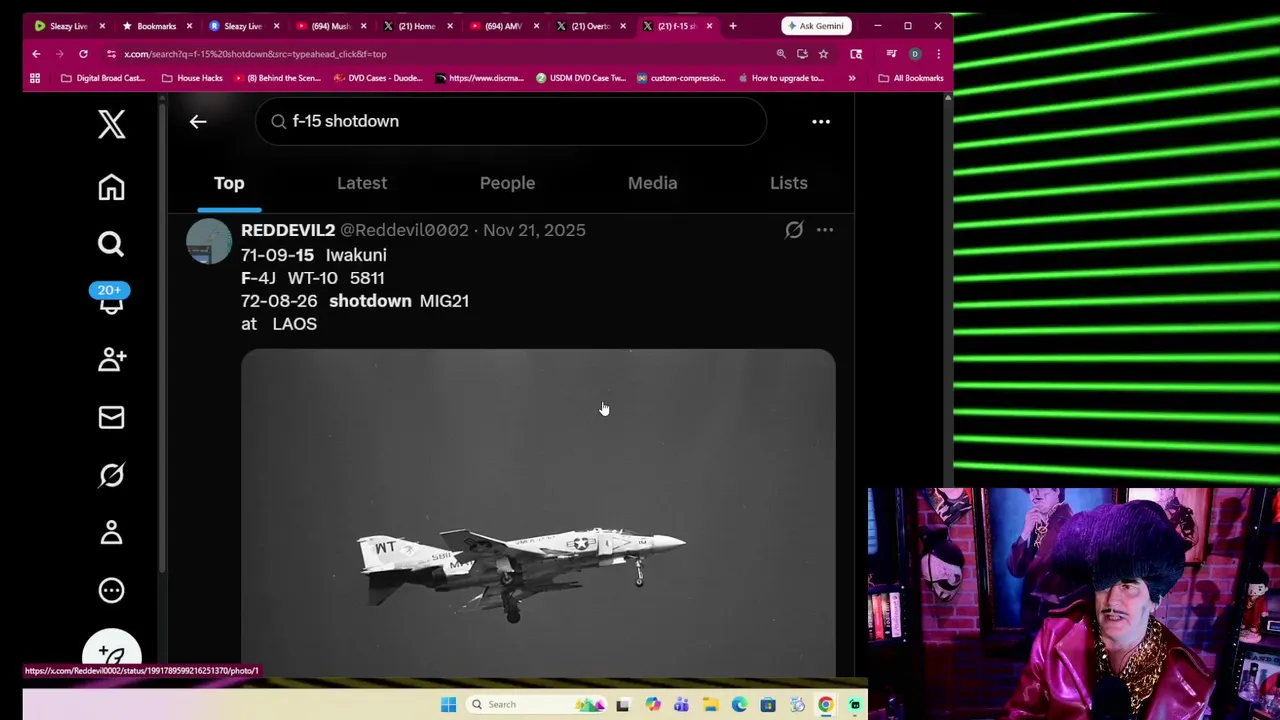Screen dimensions: 1280x720
Task: Switch to (694) AMV YouTube tab
Action: 503,26
